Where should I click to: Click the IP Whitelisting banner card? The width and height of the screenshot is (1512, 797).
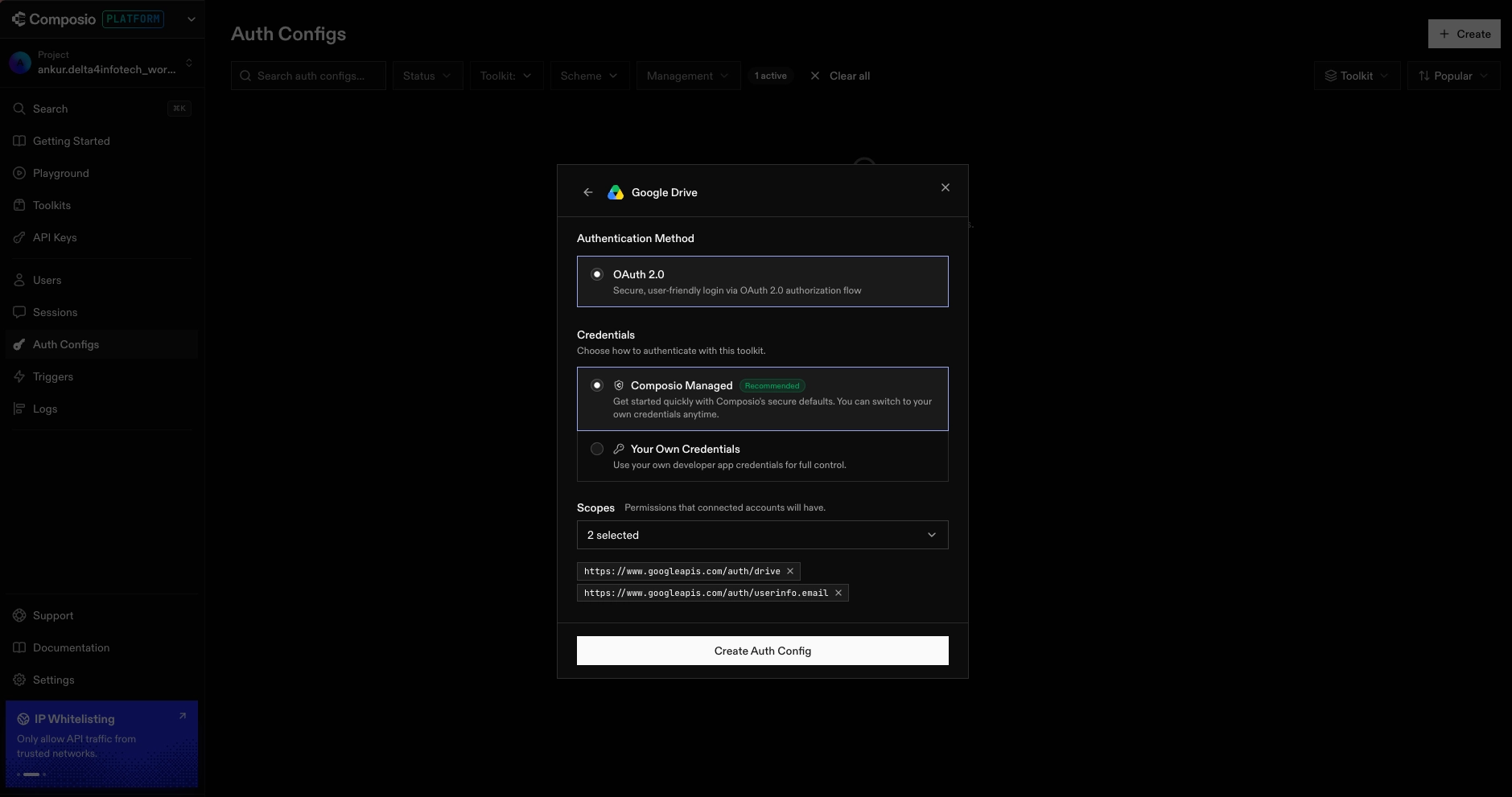click(101, 744)
